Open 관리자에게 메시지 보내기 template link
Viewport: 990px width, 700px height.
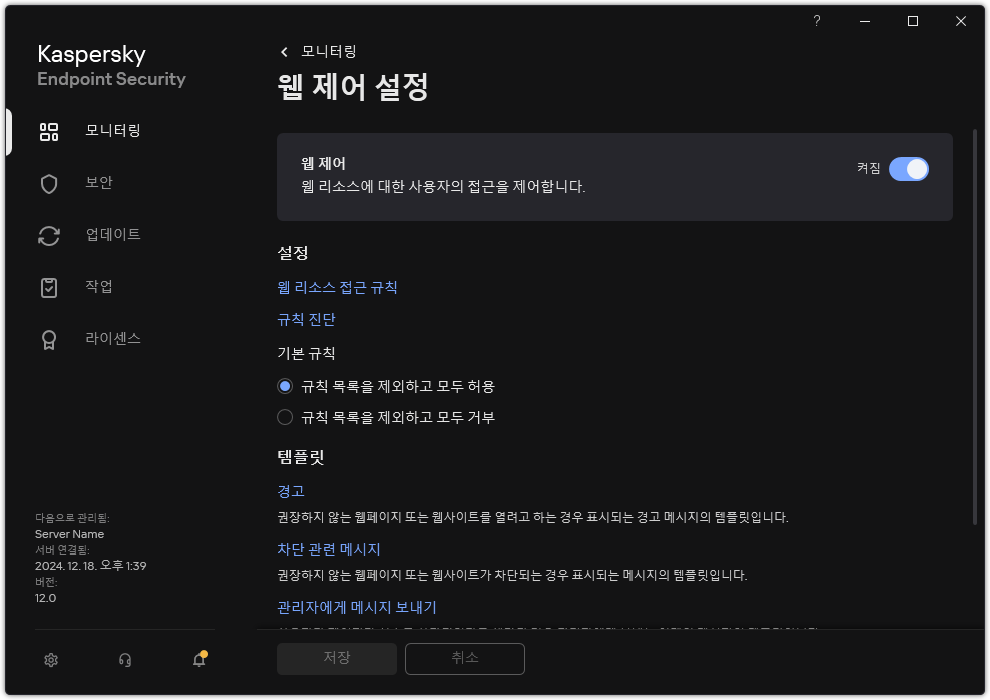point(359,607)
